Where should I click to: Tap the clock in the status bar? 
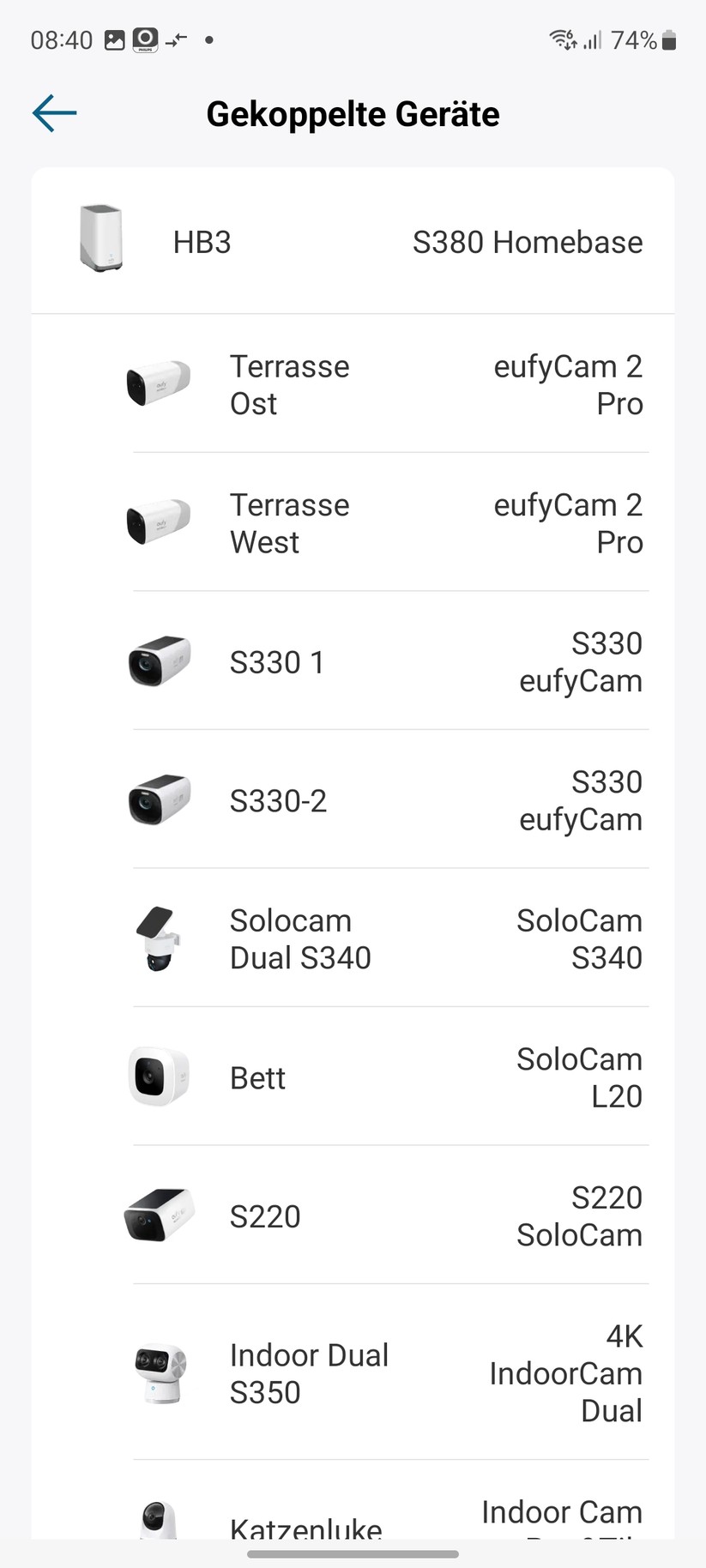60,39
